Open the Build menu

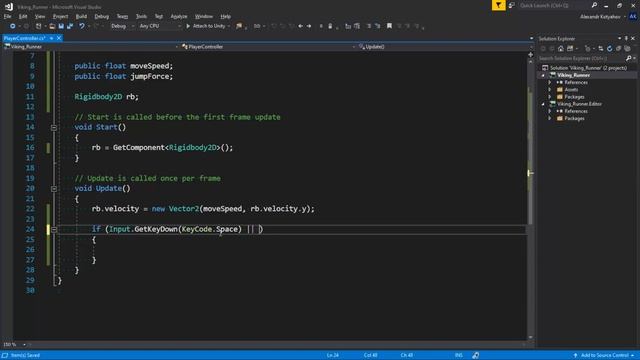(x=81, y=16)
